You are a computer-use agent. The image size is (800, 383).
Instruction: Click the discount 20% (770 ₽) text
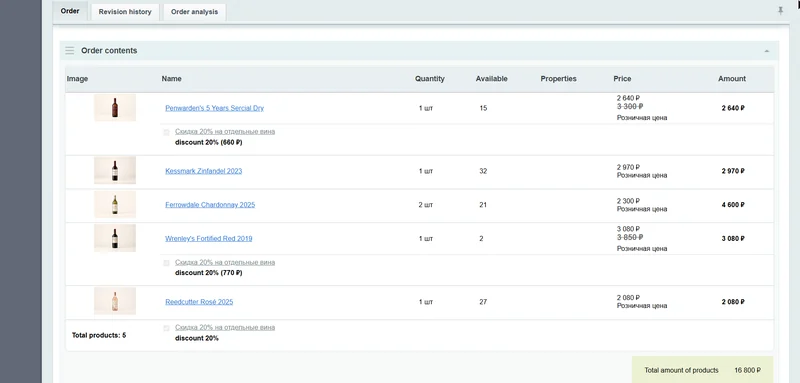208,273
